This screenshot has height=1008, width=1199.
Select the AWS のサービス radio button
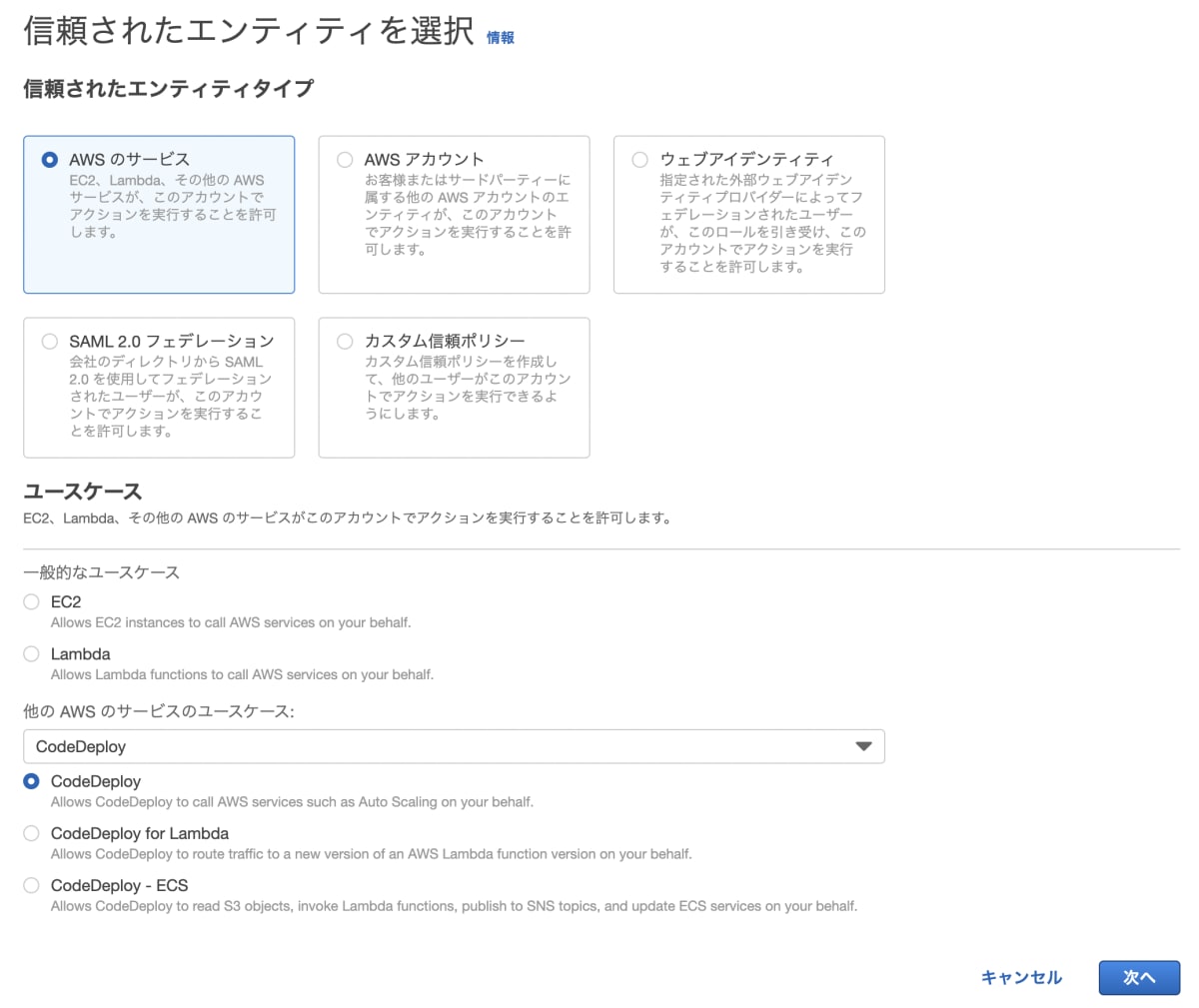pyautogui.click(x=49, y=160)
